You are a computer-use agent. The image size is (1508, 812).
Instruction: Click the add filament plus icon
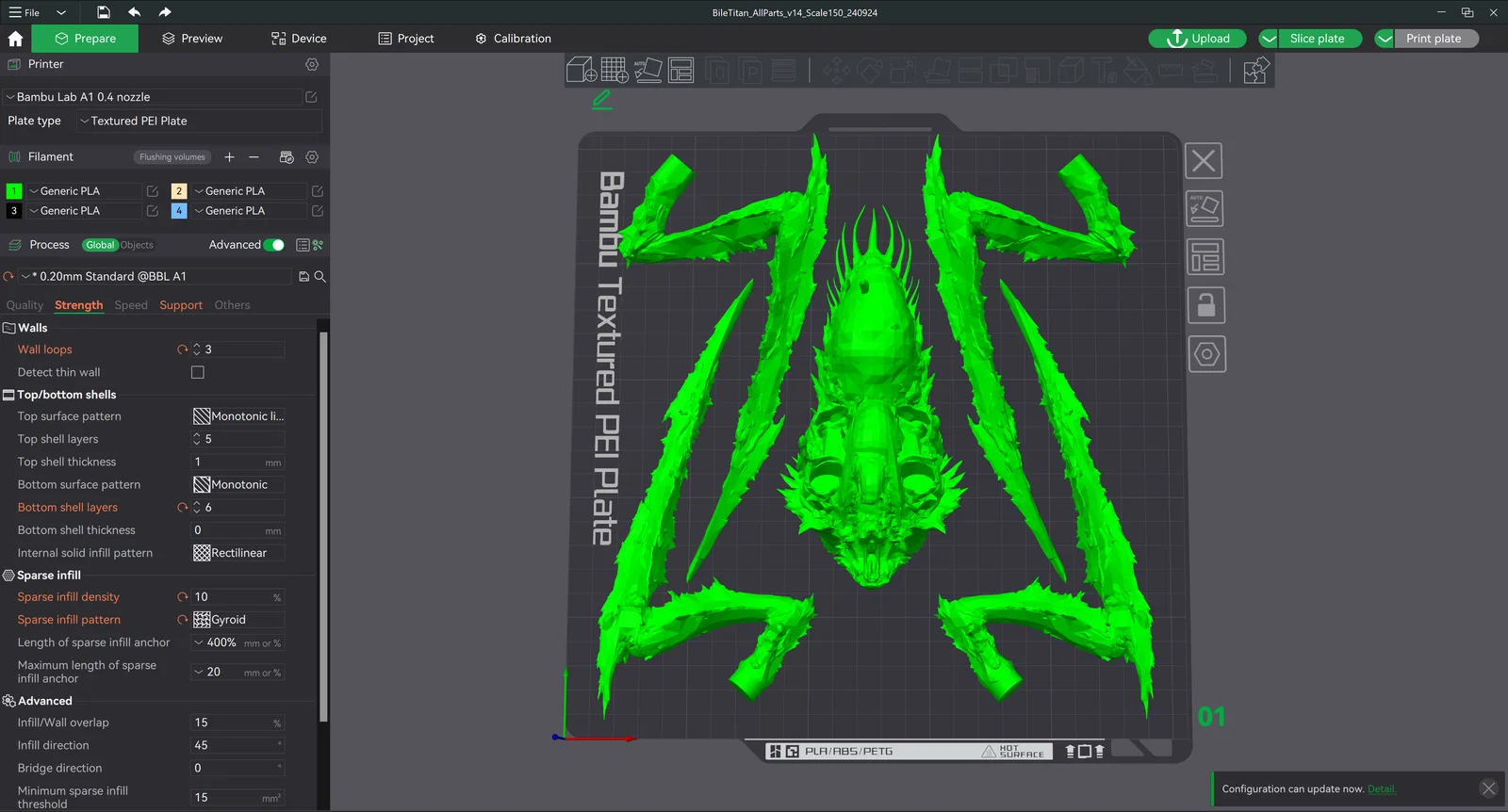[x=229, y=157]
